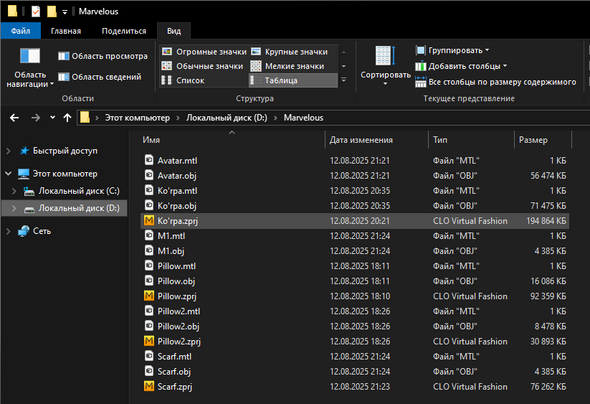
Task: Select the Список list layout
Action: tap(183, 80)
